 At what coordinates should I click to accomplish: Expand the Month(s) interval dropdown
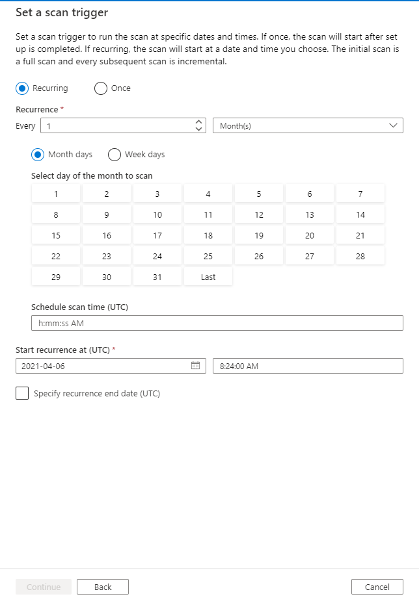[308, 126]
